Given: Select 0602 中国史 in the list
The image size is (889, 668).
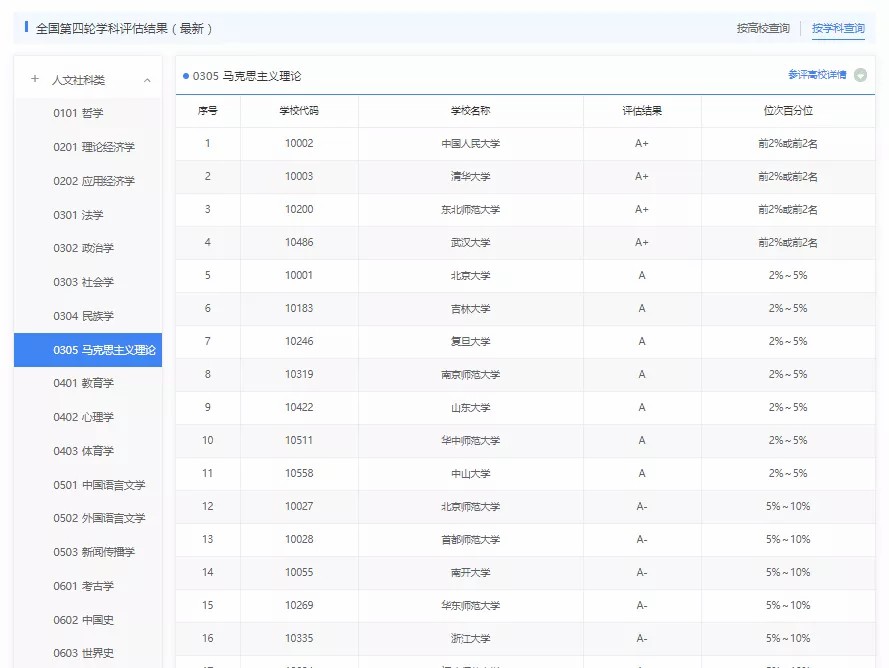Looking at the screenshot, I should (84, 620).
